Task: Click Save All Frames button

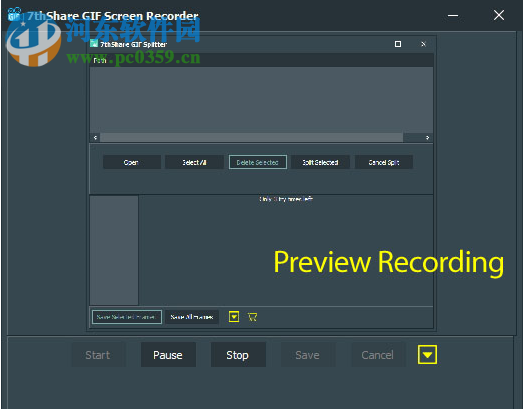Action: click(192, 317)
